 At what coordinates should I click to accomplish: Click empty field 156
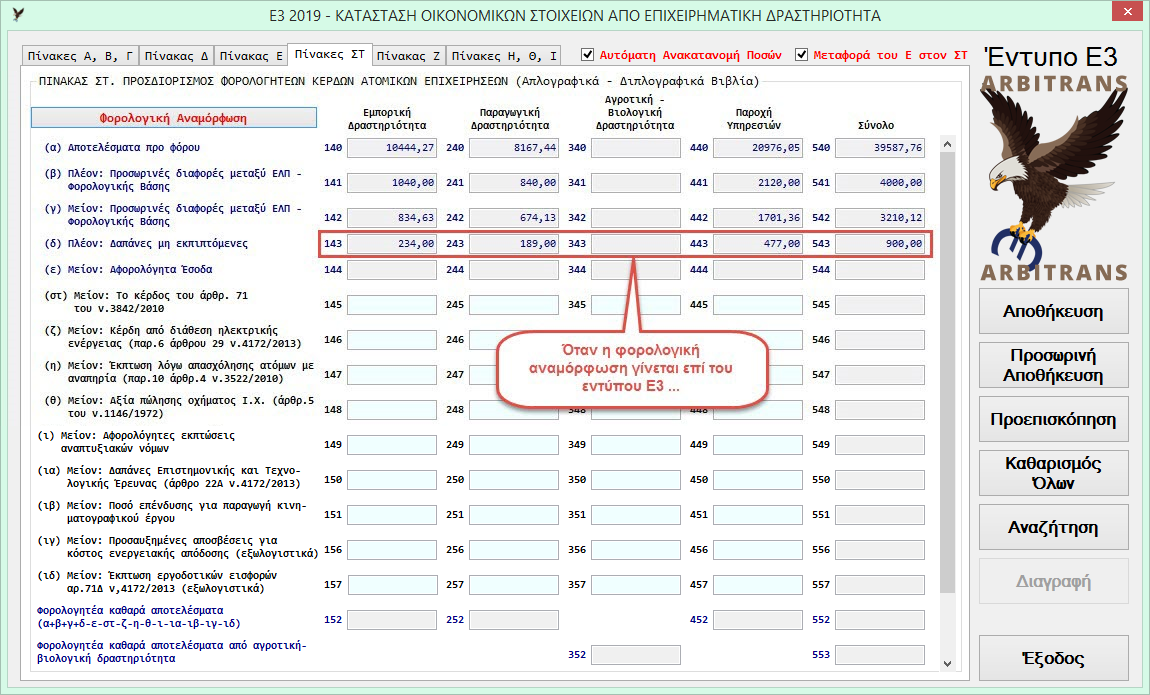pyautogui.click(x=392, y=550)
